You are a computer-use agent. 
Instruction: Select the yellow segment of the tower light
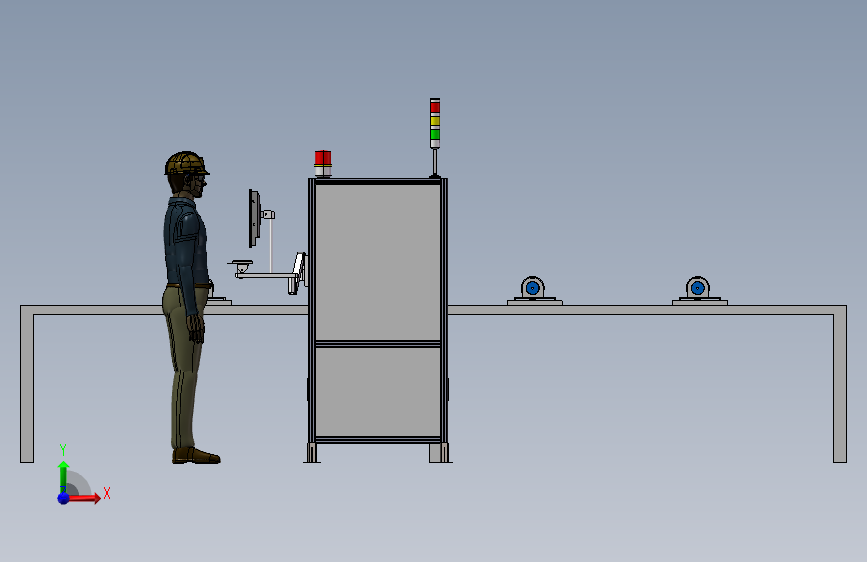(435, 121)
